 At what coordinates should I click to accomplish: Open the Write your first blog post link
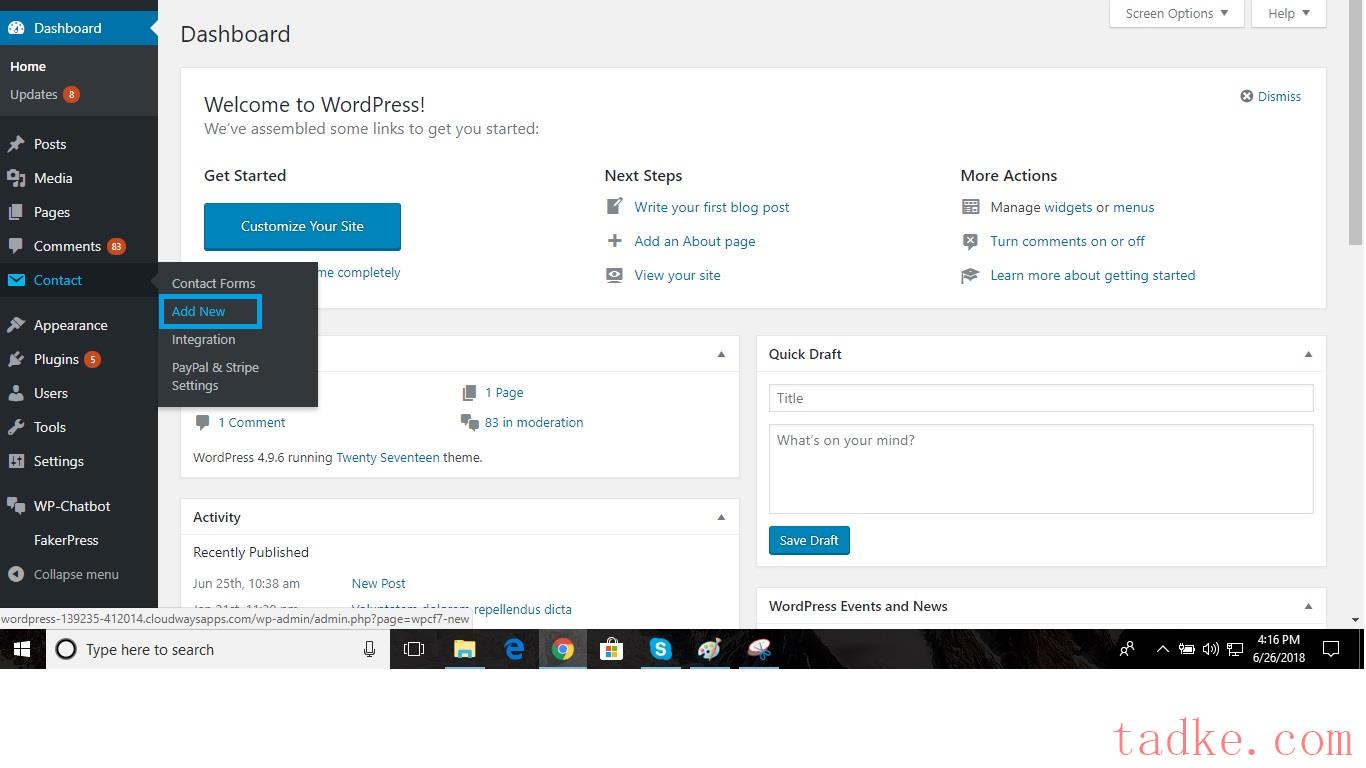coord(711,207)
